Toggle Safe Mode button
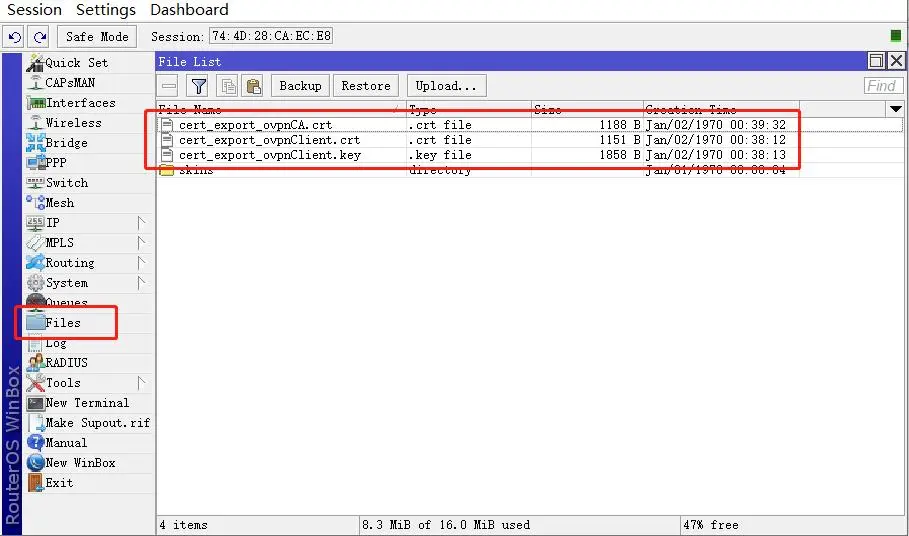 click(97, 37)
